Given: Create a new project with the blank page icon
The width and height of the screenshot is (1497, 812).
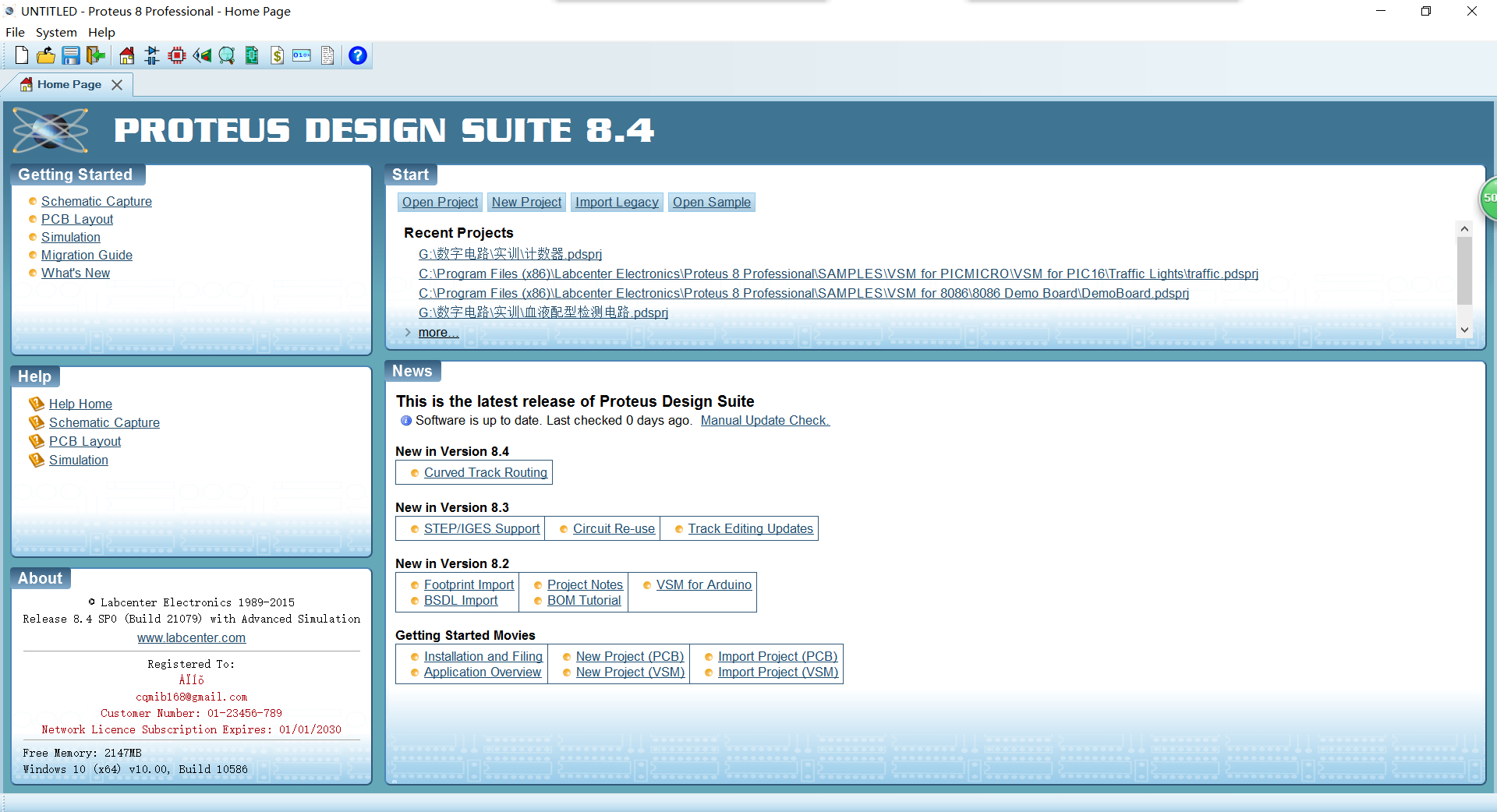Looking at the screenshot, I should [x=22, y=55].
